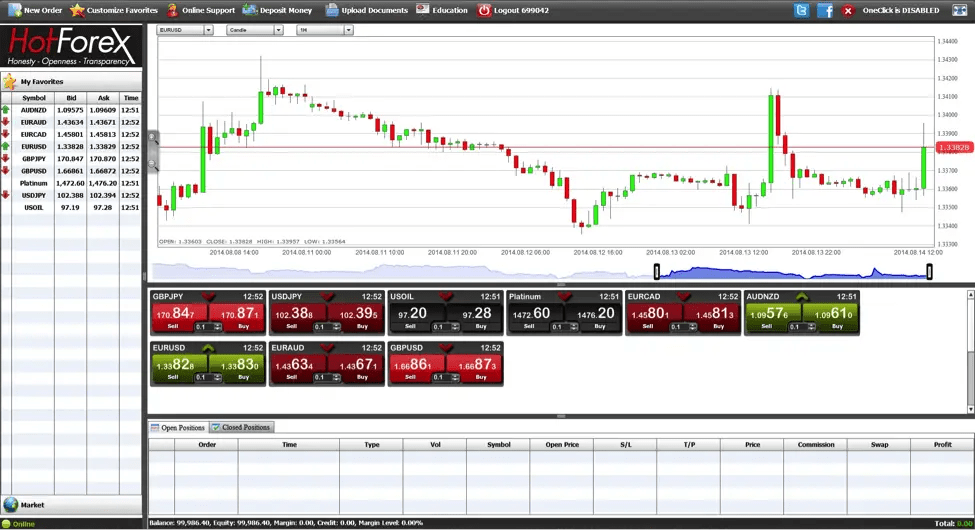
Task: Click the red Logout power icon
Action: (484, 10)
